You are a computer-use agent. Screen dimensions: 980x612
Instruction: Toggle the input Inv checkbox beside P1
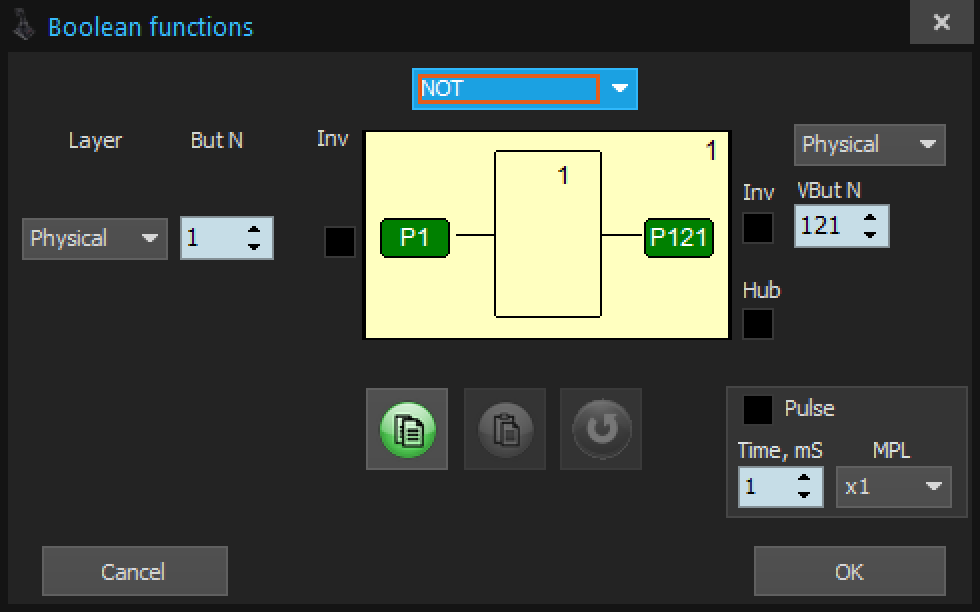point(340,241)
